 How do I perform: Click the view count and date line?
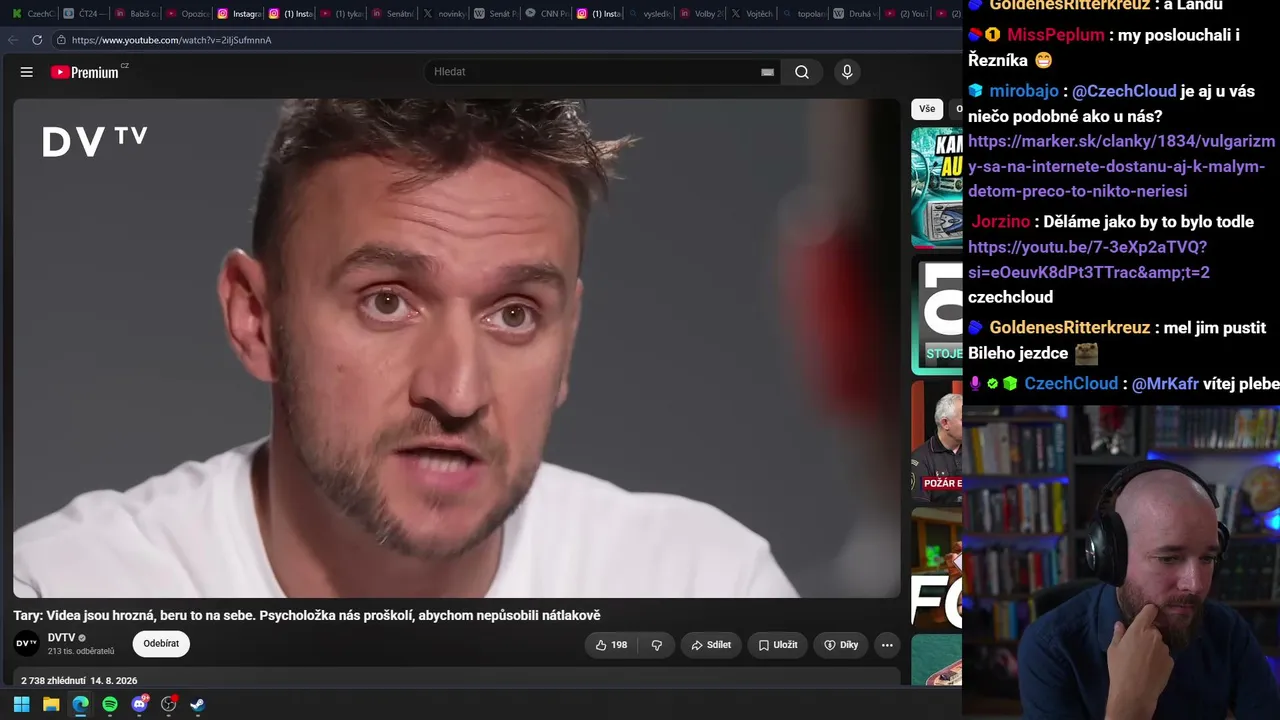pyautogui.click(x=79, y=681)
